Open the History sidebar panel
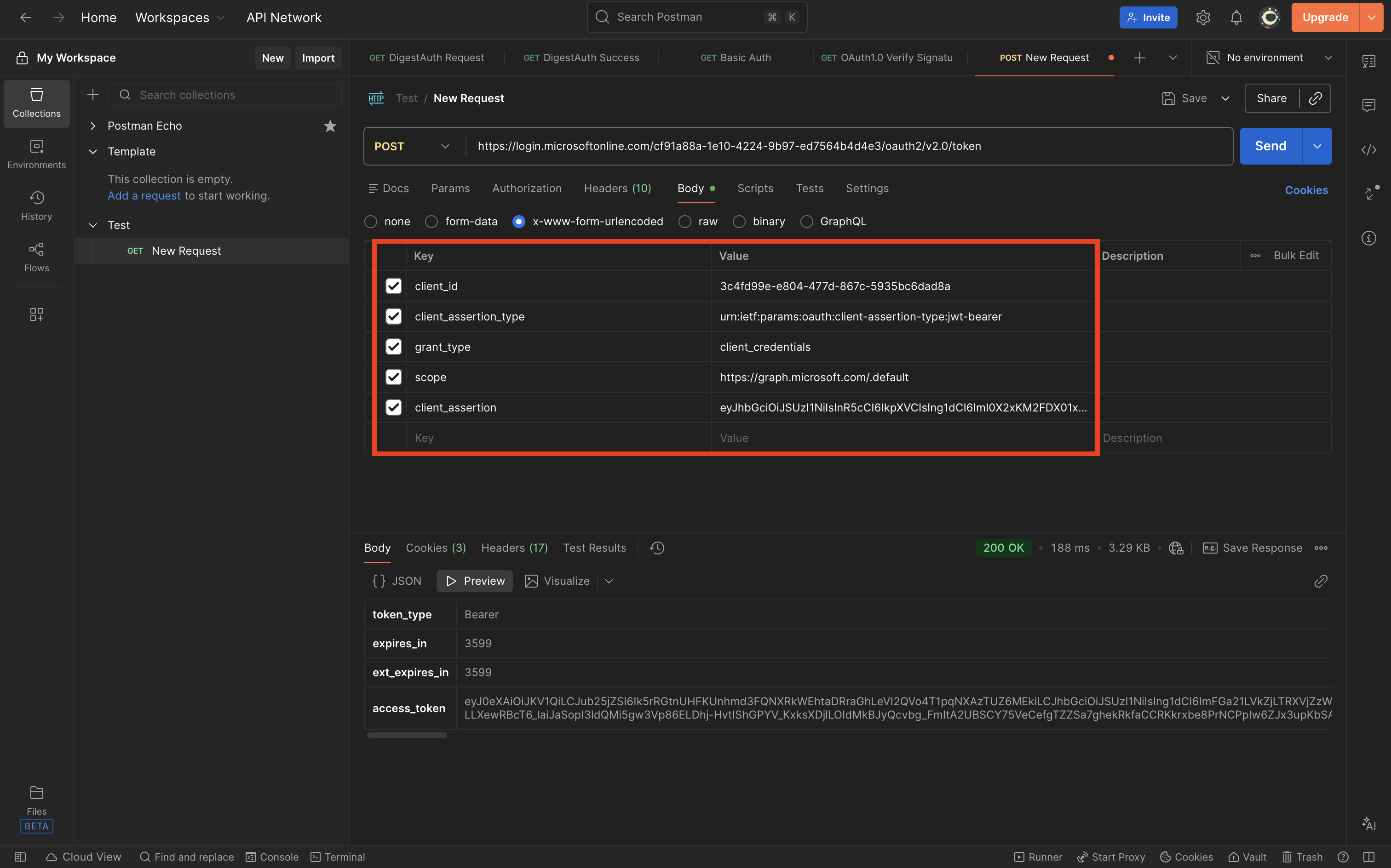The height and width of the screenshot is (868, 1391). (x=36, y=206)
